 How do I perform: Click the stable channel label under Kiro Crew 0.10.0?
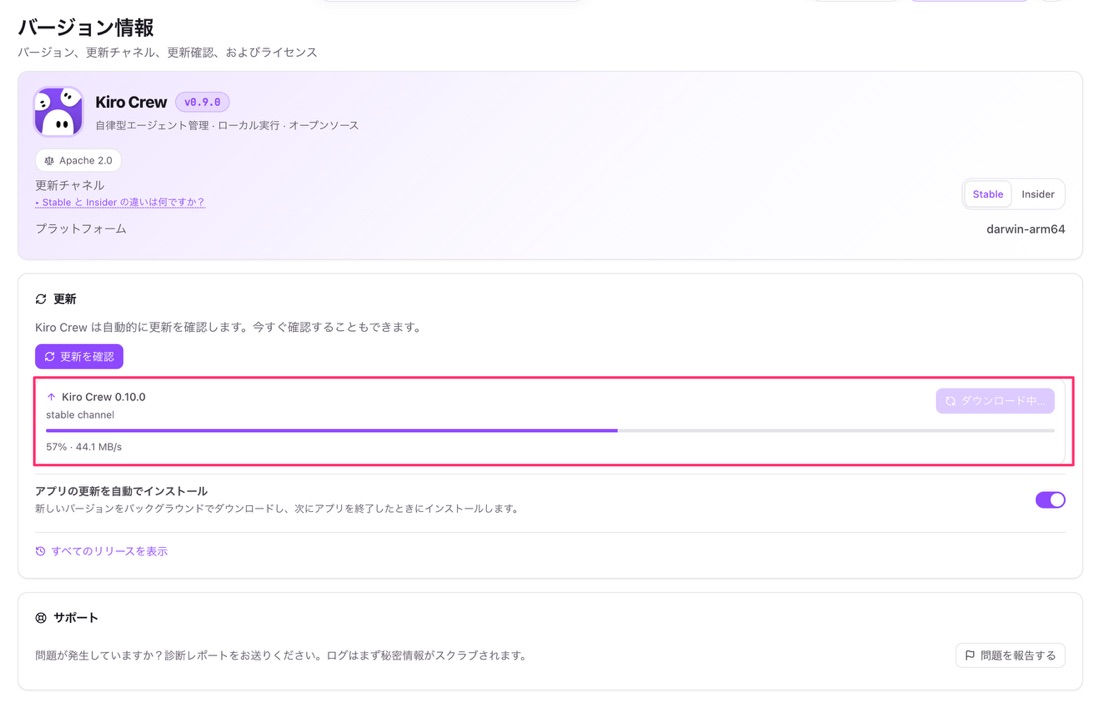[80, 414]
